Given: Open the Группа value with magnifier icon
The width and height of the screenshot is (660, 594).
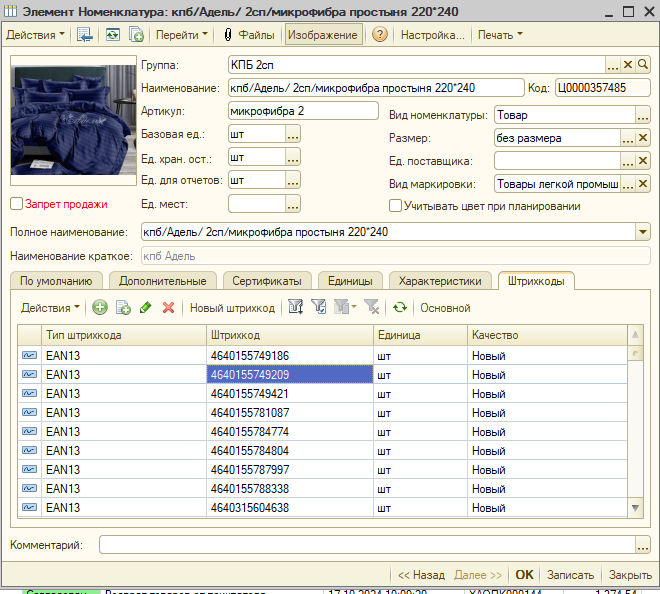Looking at the screenshot, I should click(643, 65).
